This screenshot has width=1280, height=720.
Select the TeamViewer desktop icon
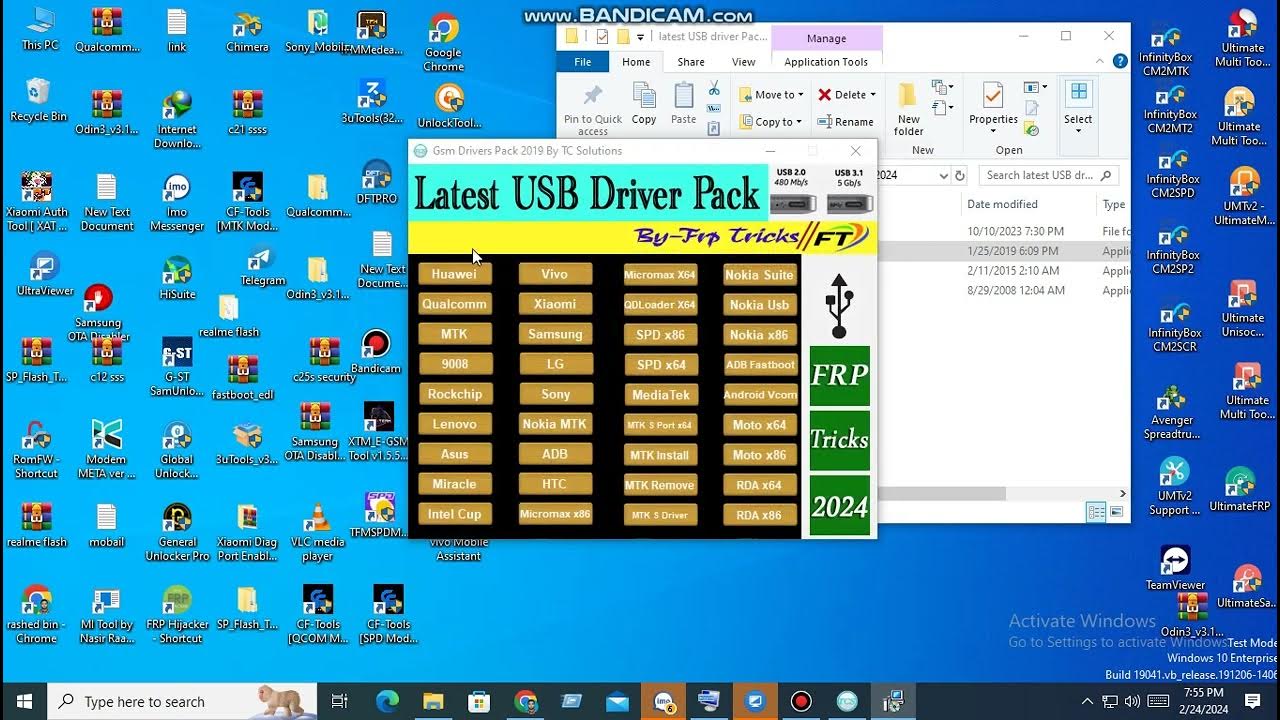[1175, 568]
